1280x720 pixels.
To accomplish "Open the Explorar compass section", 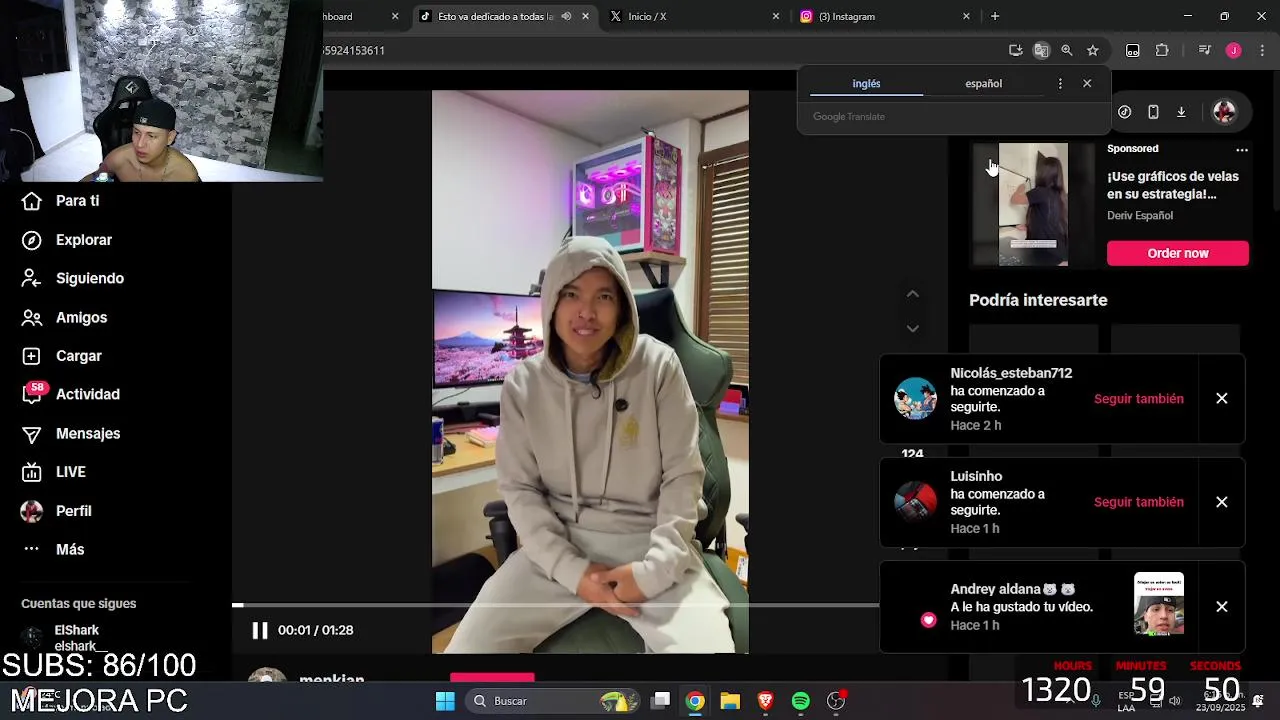I will tap(68, 240).
